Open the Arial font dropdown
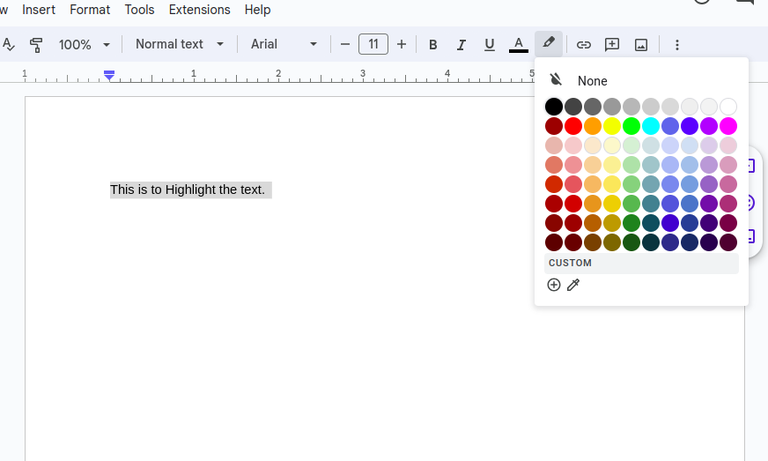The width and height of the screenshot is (768, 461). click(284, 45)
